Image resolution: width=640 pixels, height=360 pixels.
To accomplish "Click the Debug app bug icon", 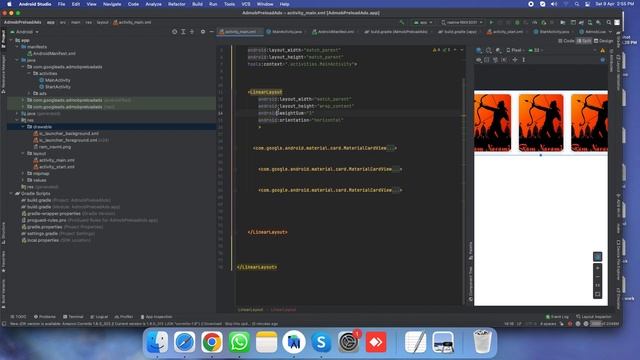I will (x=517, y=22).
